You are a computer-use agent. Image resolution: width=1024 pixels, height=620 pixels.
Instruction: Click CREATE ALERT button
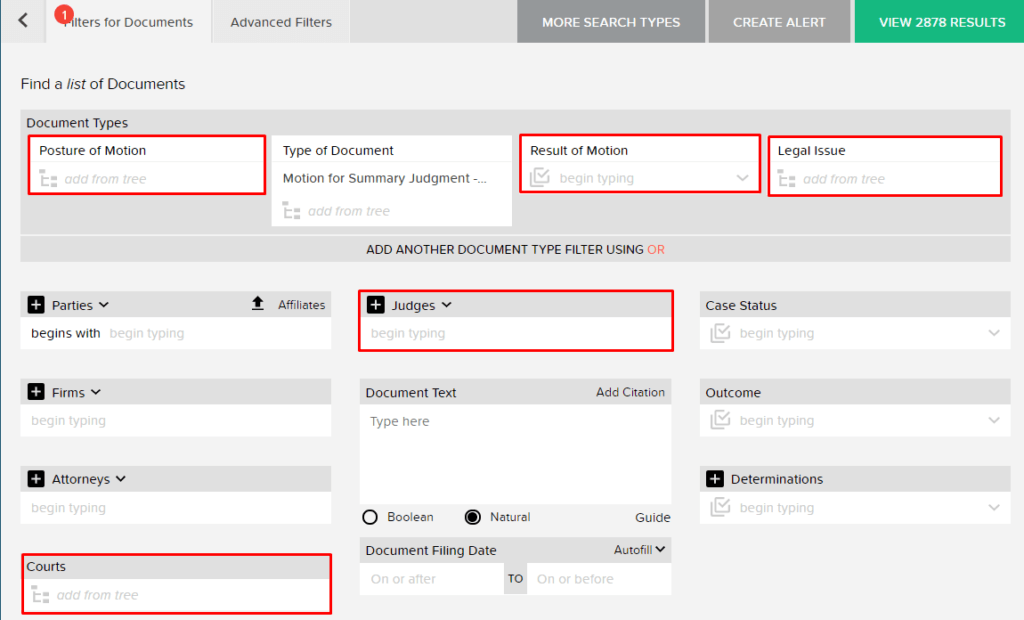(x=779, y=22)
